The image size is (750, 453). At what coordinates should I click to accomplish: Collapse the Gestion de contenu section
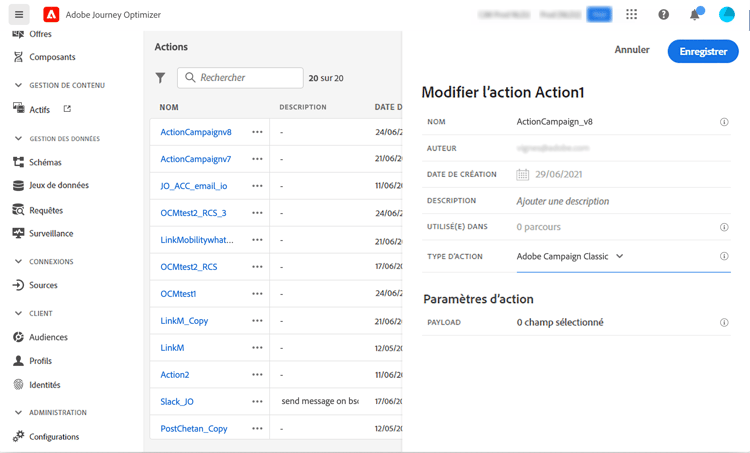pos(19,85)
